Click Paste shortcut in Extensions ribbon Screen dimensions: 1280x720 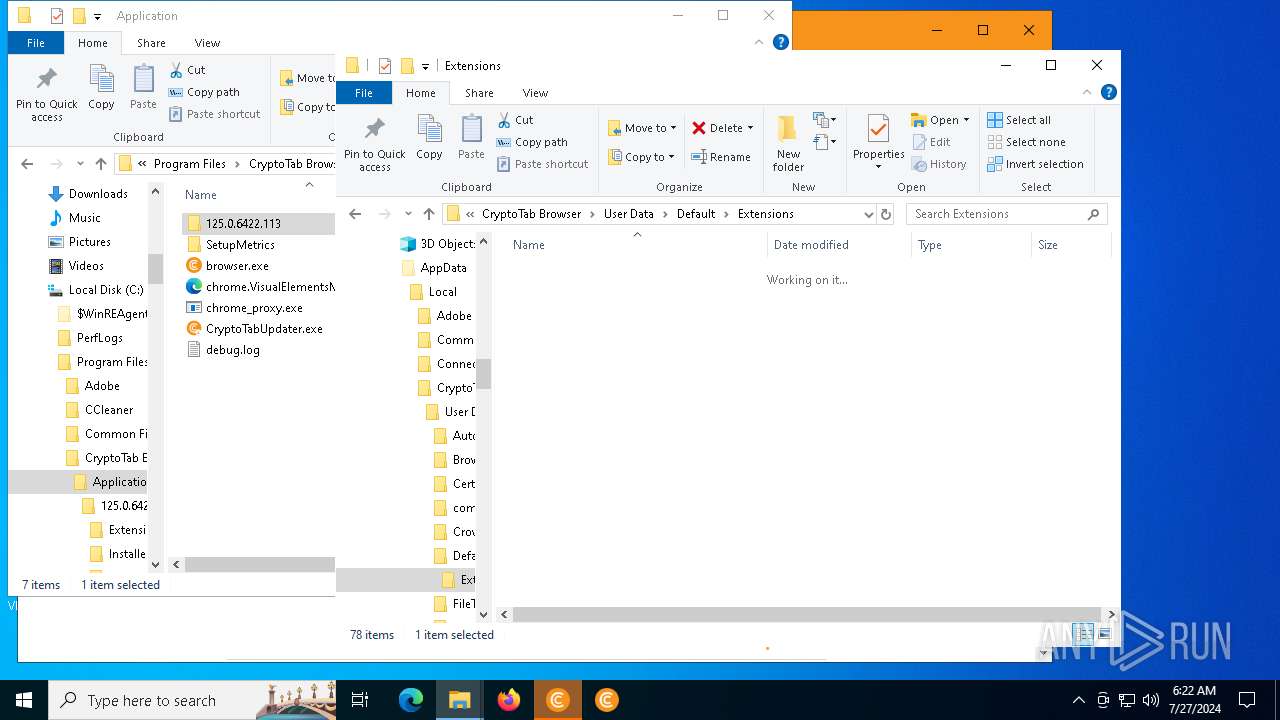coord(542,164)
